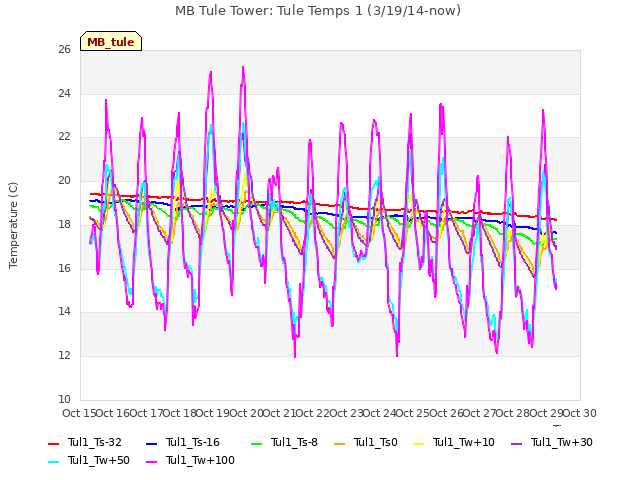
Task: Click the Oct 20 x-axis date label
Action: click(247, 413)
